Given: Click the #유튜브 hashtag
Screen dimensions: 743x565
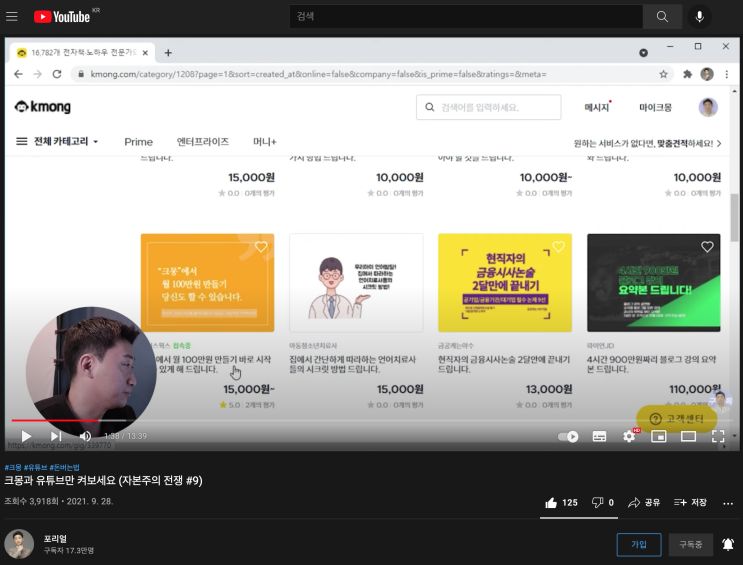Looking at the screenshot, I should point(36,467).
